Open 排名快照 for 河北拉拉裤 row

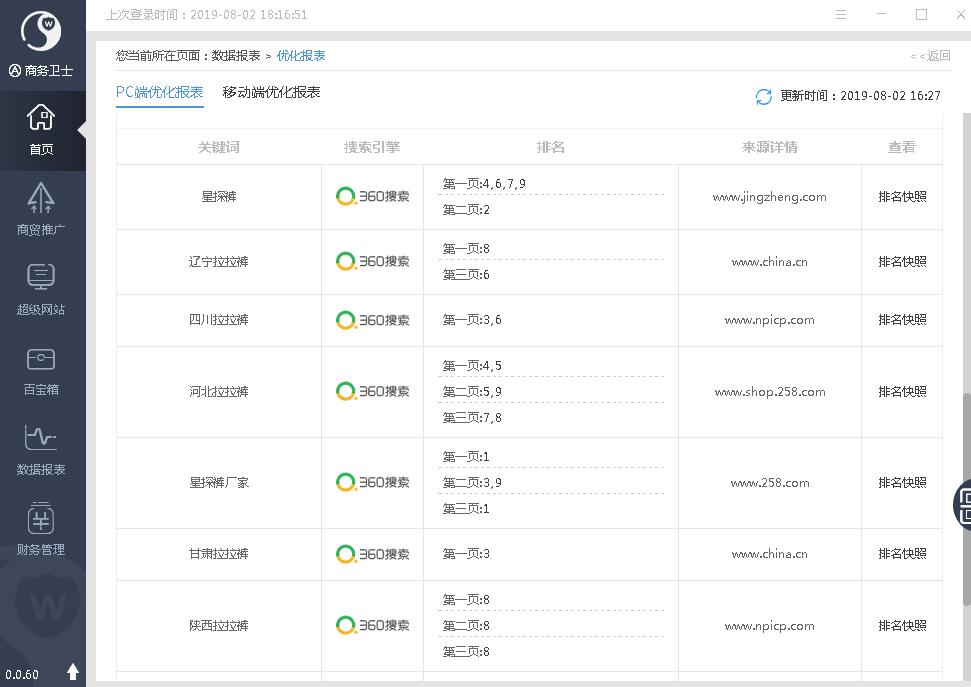(x=902, y=392)
